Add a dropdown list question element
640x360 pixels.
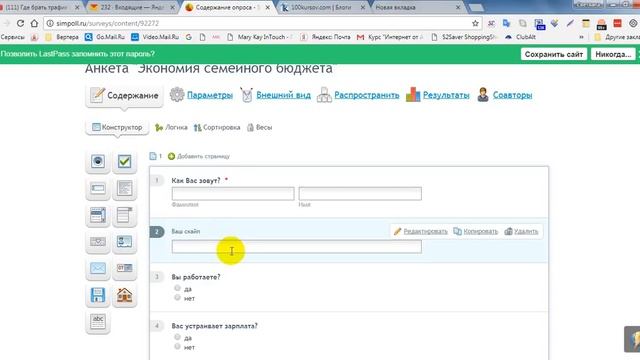click(98, 215)
